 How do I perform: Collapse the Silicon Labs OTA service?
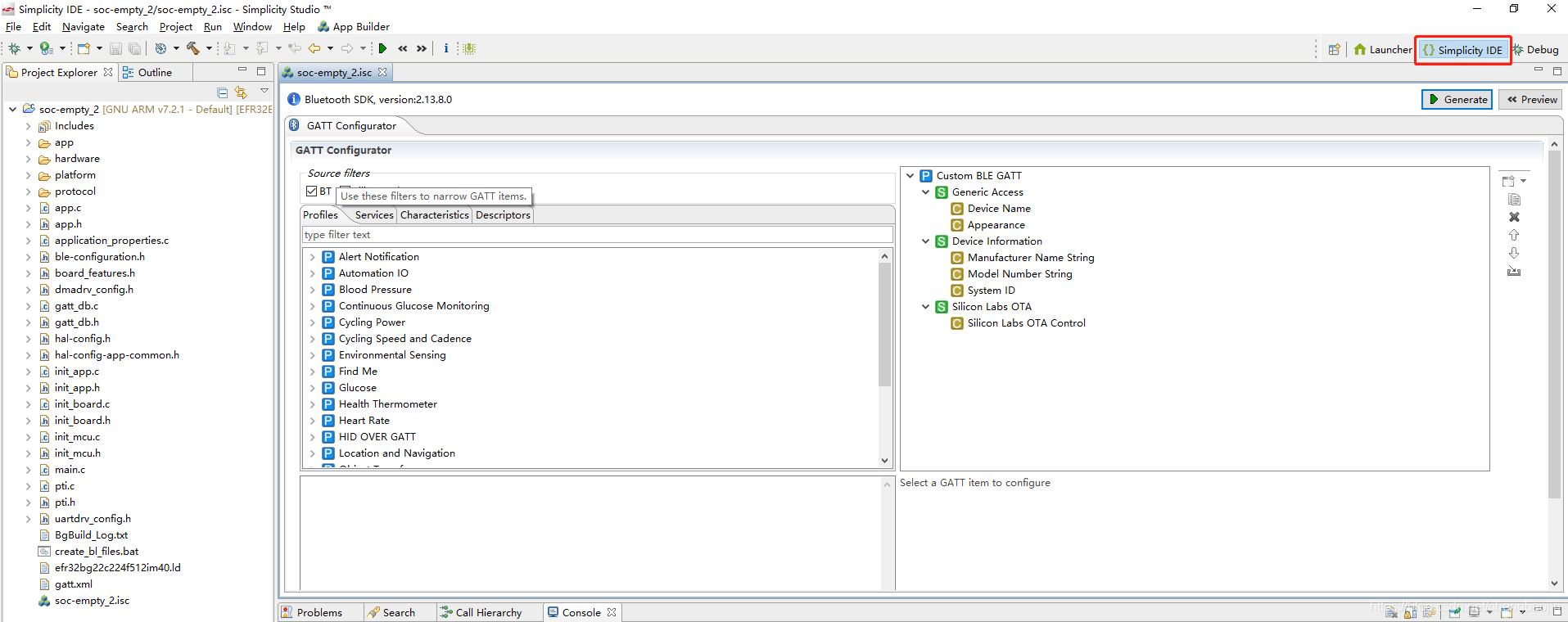925,307
